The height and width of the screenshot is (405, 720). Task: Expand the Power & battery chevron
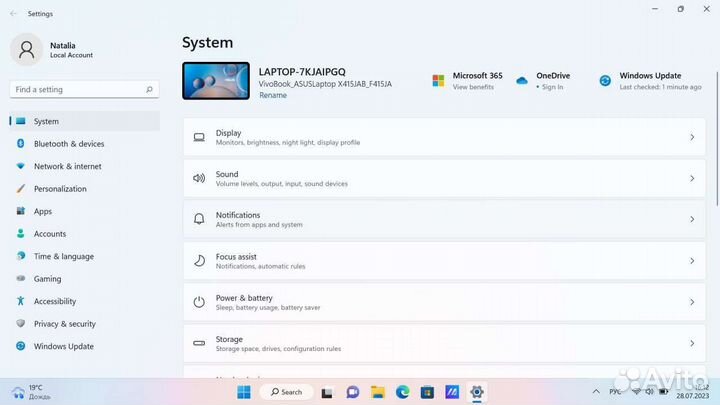(x=692, y=302)
